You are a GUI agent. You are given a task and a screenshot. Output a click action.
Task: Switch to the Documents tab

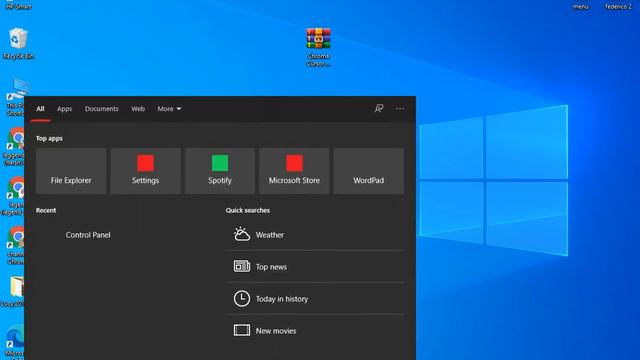click(x=102, y=109)
